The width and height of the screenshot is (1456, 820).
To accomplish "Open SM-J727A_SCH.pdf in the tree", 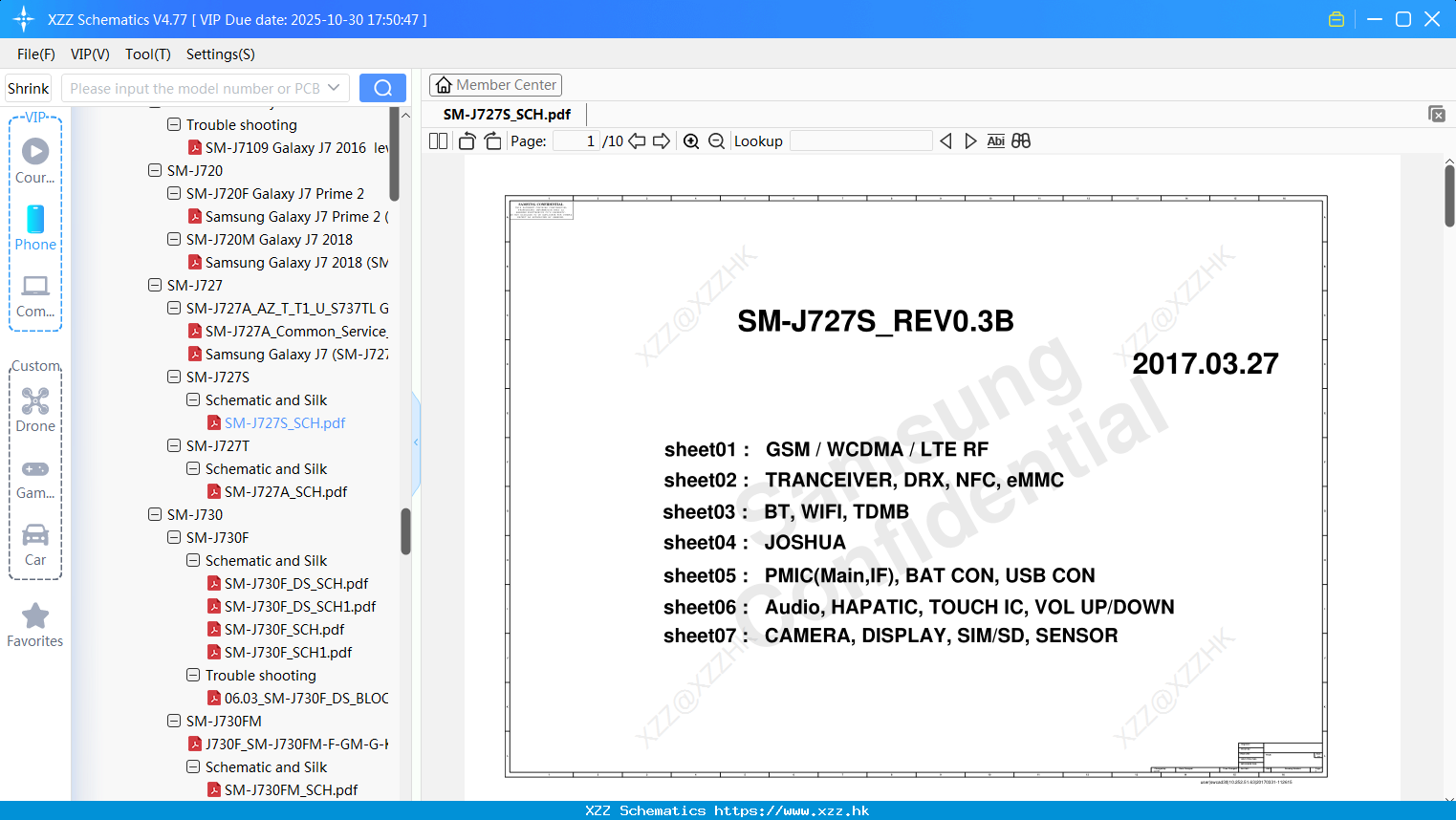I will pyautogui.click(x=277, y=492).
